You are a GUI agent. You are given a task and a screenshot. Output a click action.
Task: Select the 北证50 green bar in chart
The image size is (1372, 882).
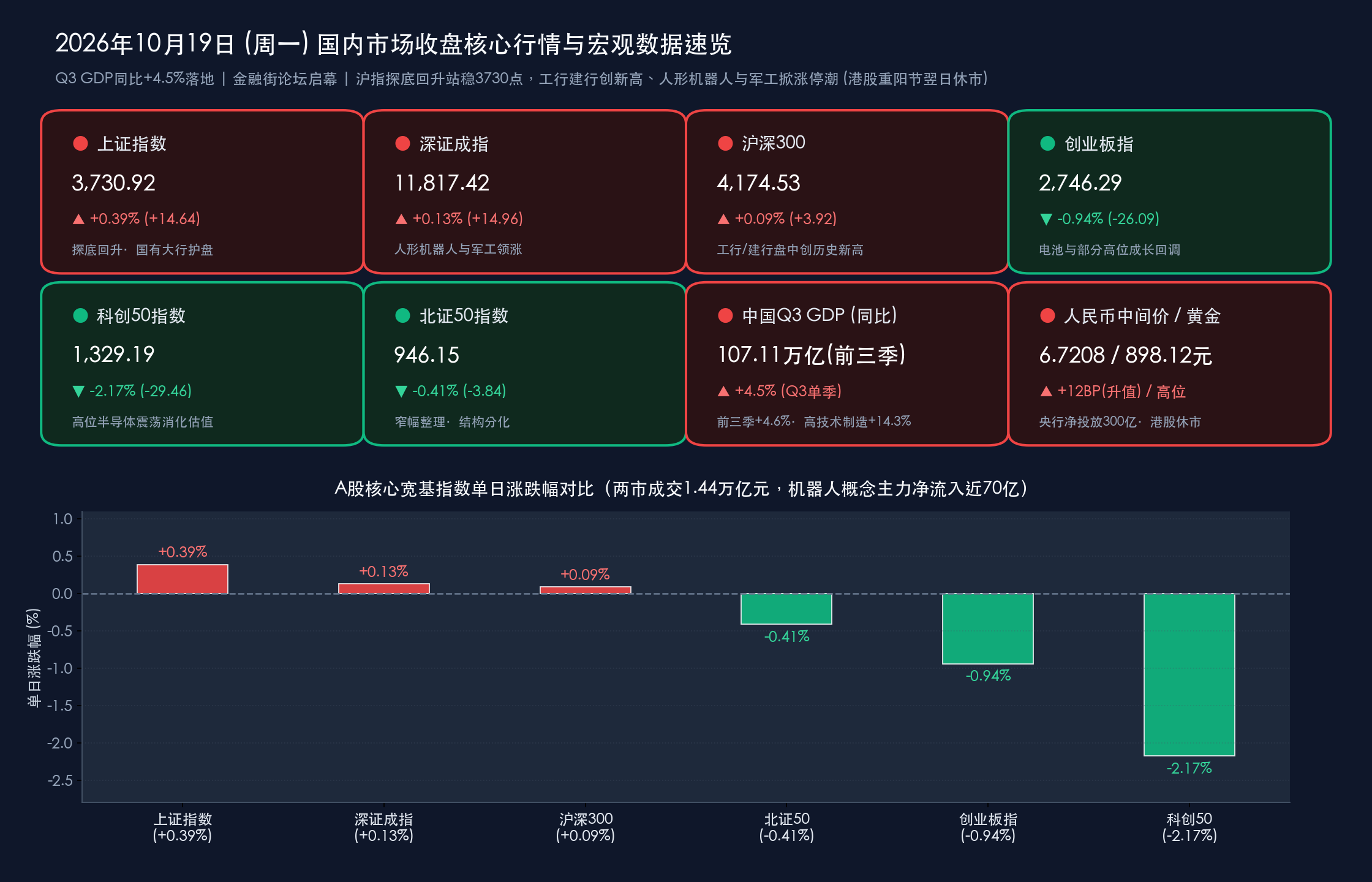click(786, 609)
